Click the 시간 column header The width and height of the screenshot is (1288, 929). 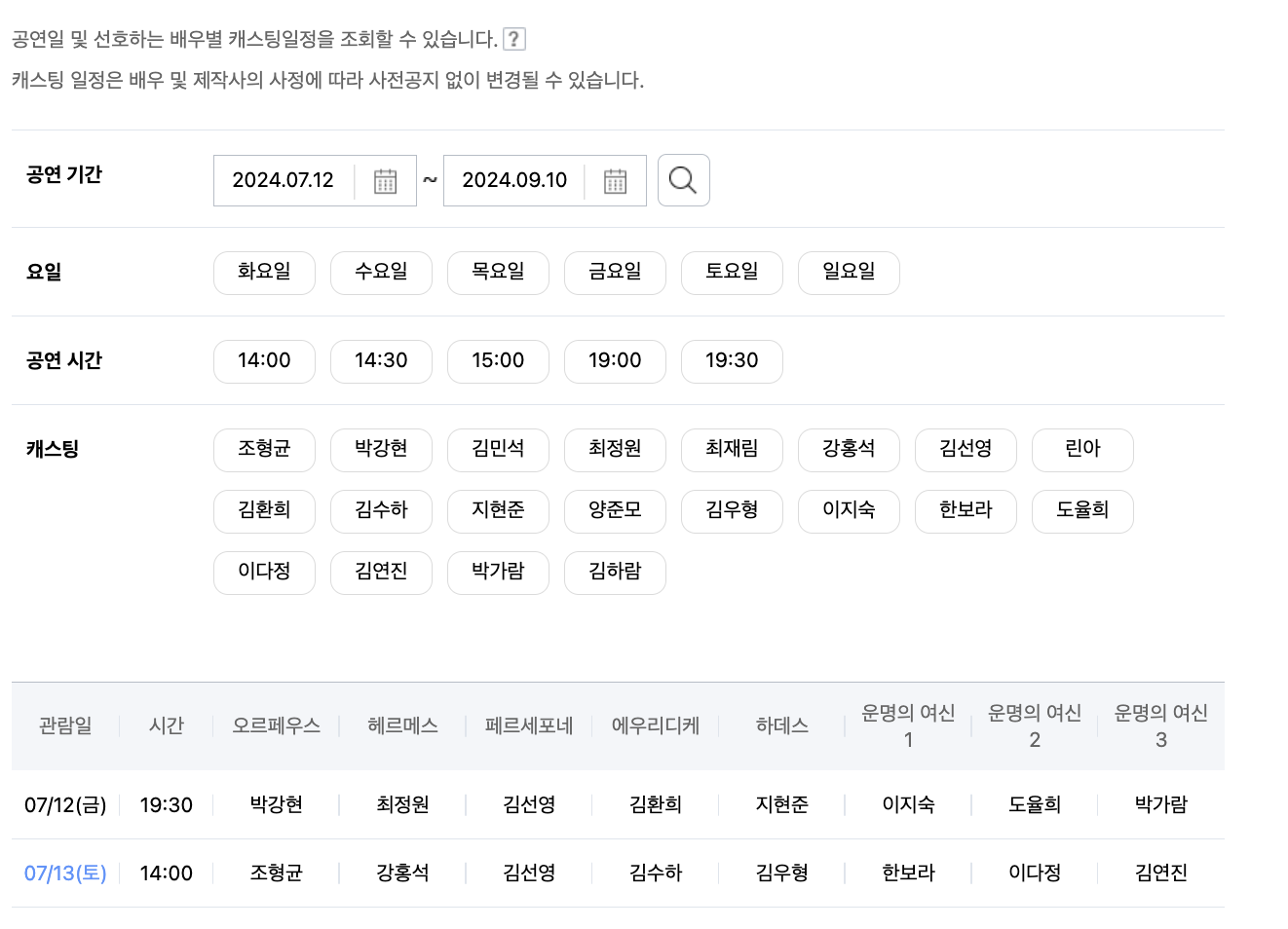[x=167, y=725]
